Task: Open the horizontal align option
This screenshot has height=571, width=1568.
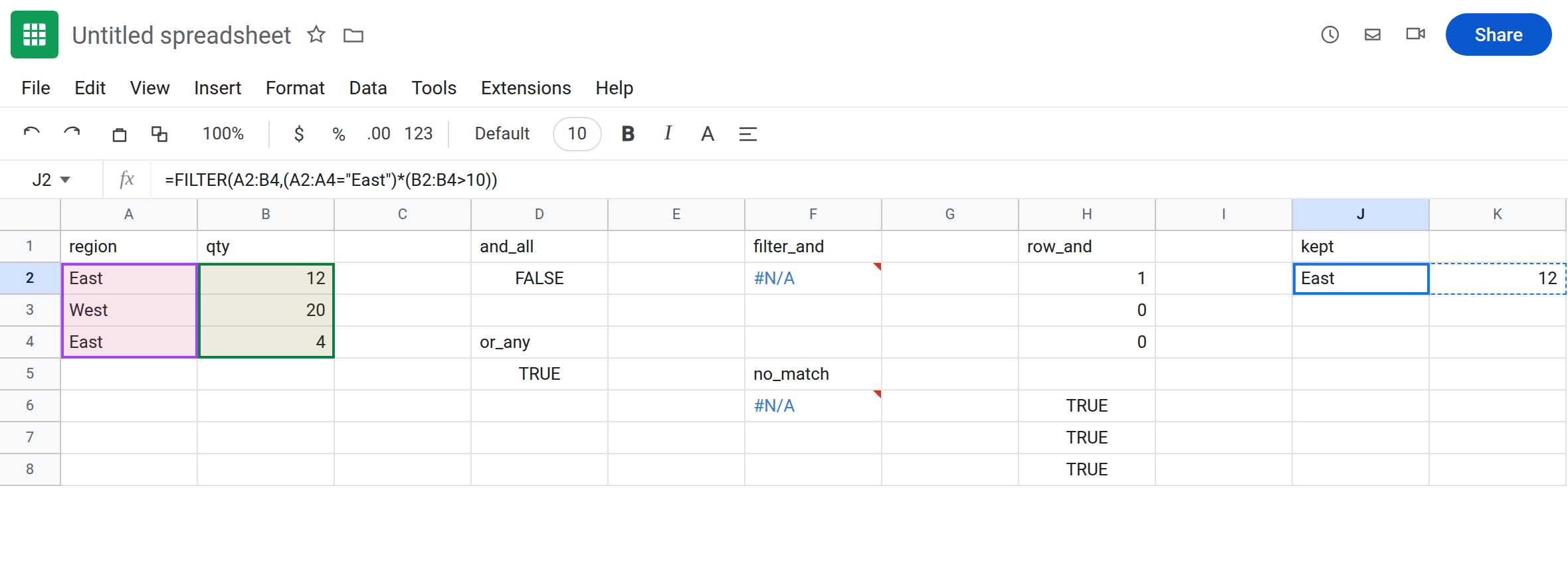Action: click(748, 134)
